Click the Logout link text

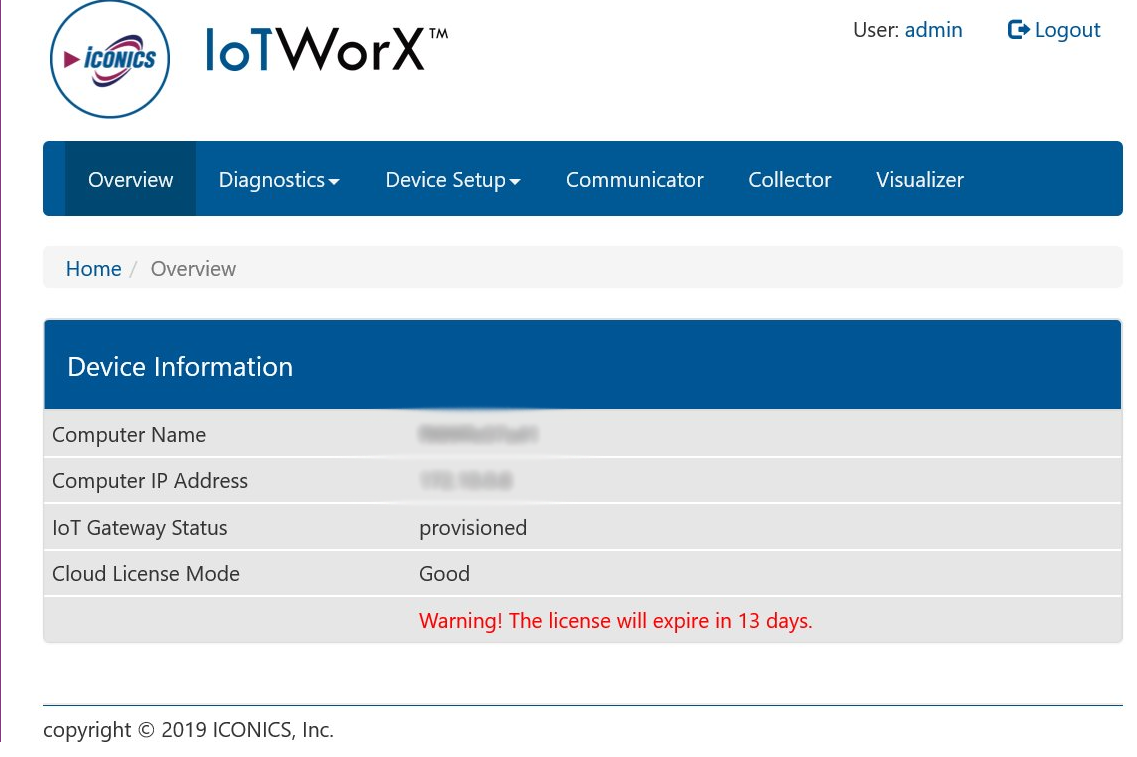click(x=1067, y=30)
